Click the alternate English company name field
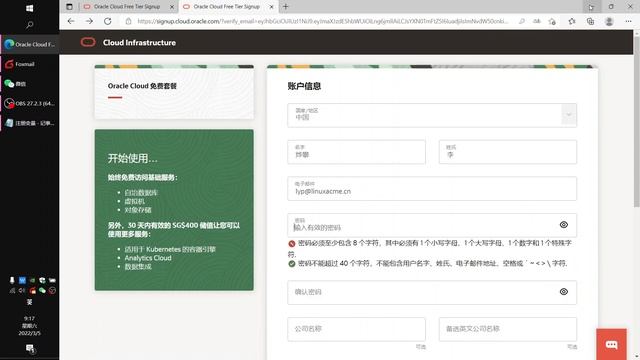This screenshot has height=360, width=640. pyautogui.click(x=508, y=329)
